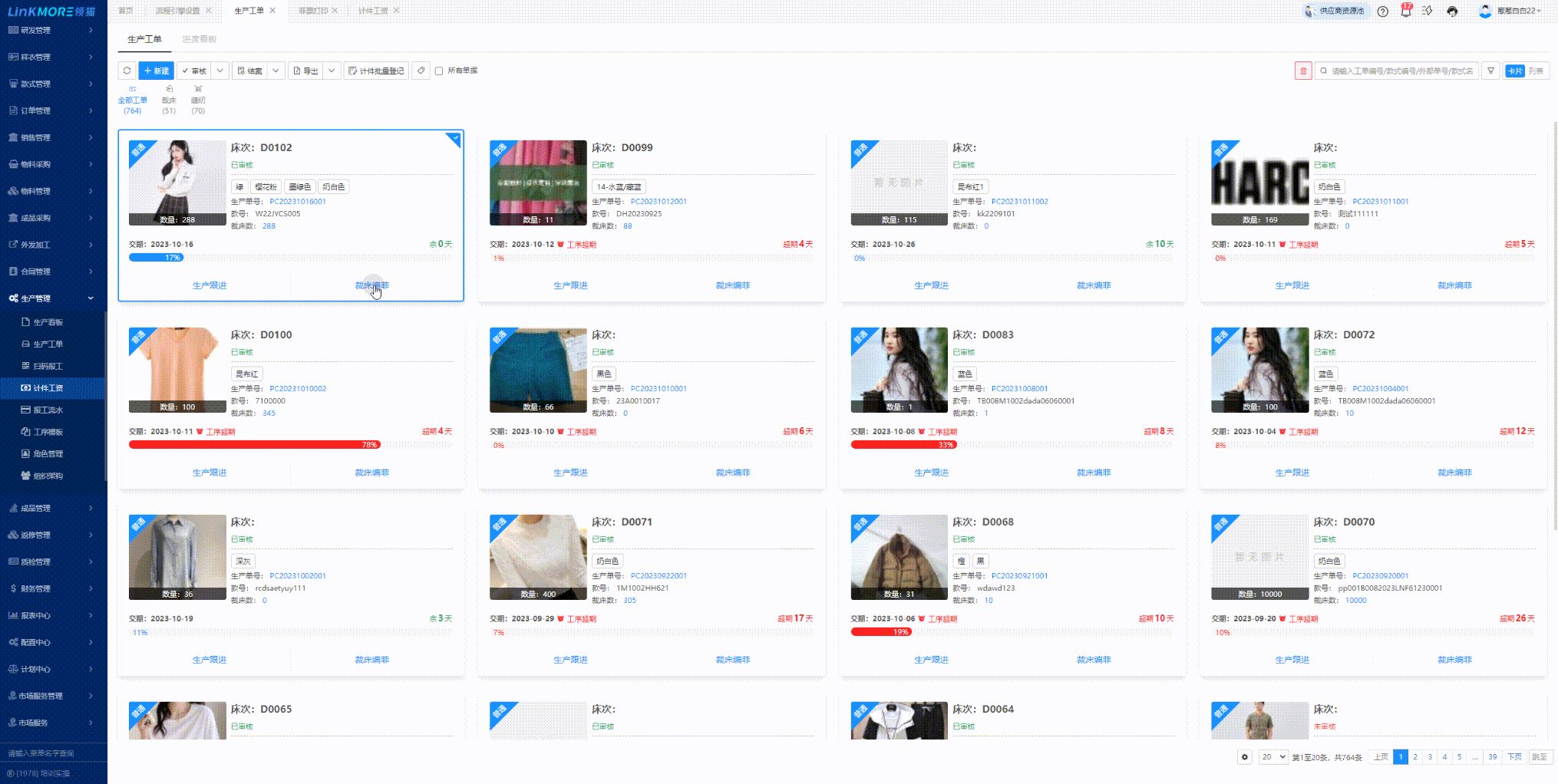Open 报工流水 in the sidebar
1558x784 pixels.
point(48,410)
